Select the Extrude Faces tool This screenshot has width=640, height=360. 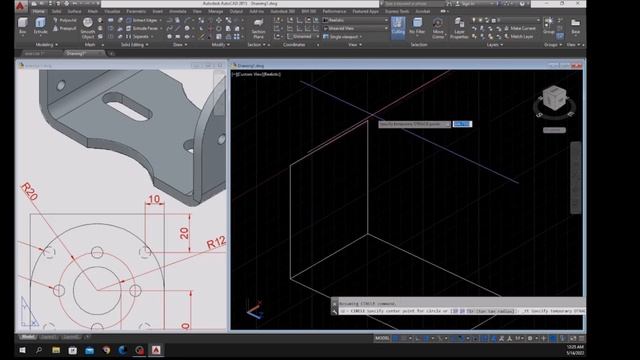coord(144,29)
